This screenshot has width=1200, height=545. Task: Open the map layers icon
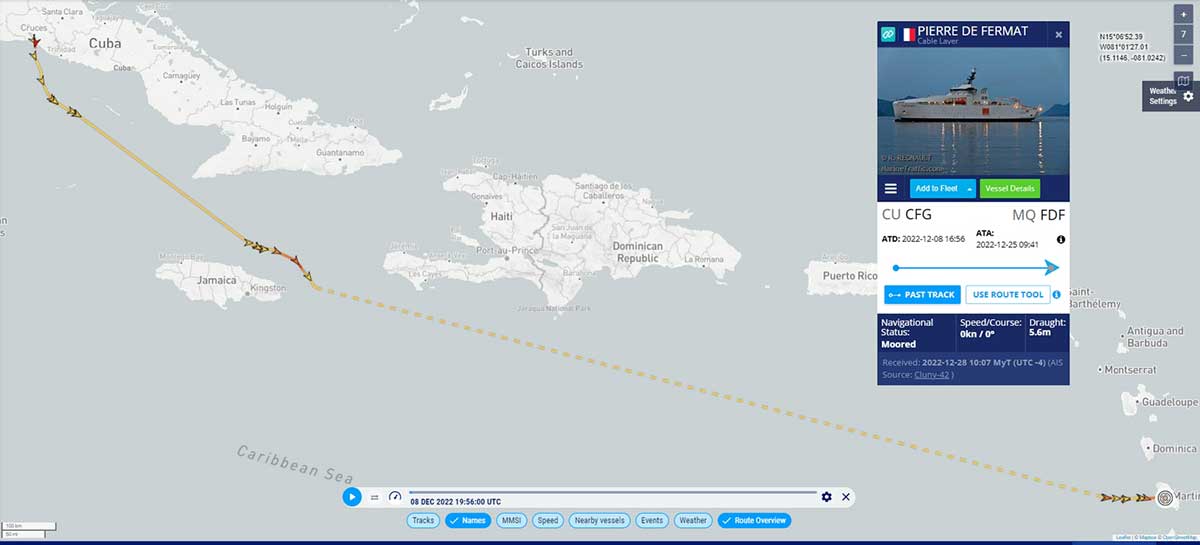click(x=1182, y=81)
